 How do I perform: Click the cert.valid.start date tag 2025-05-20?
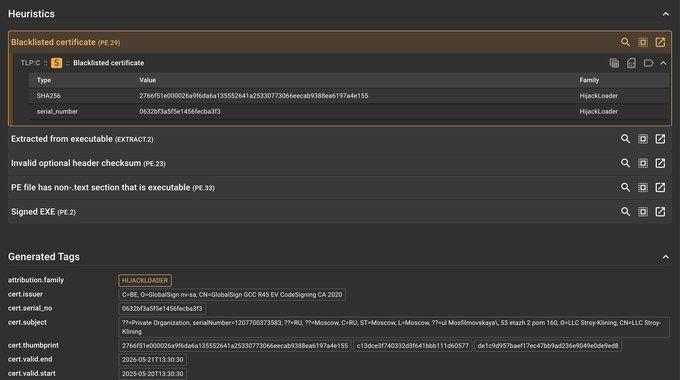[152, 373]
